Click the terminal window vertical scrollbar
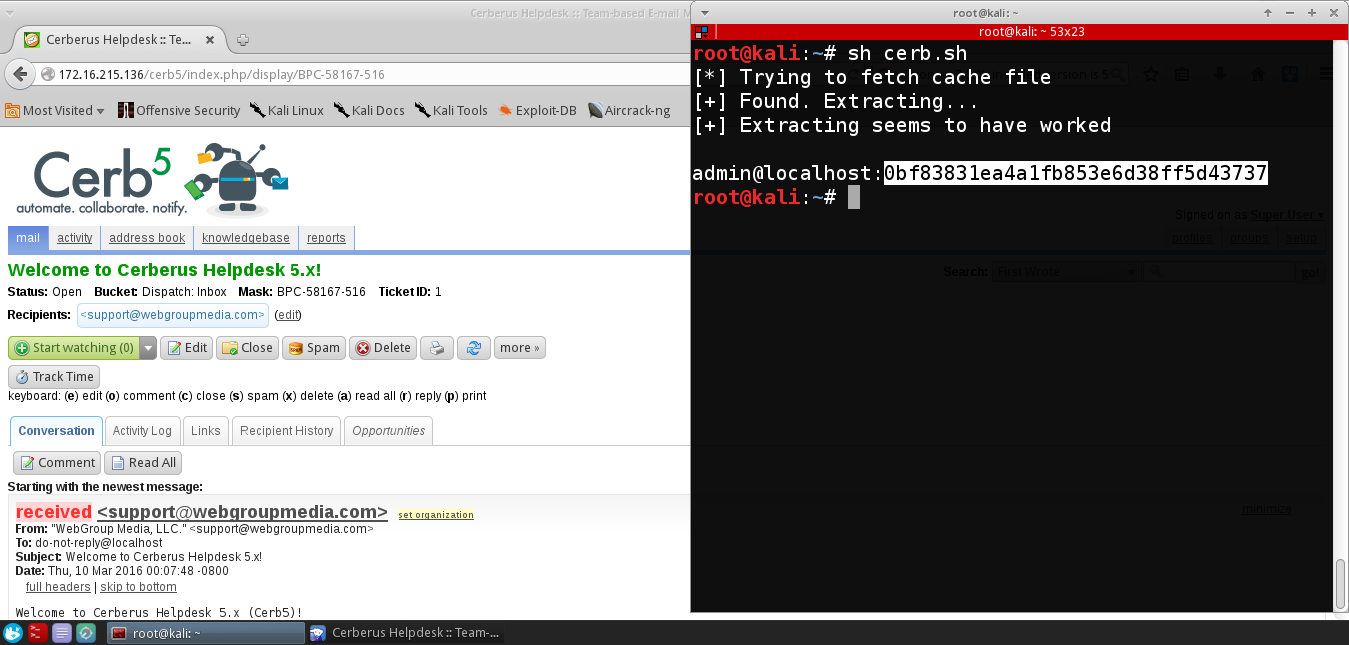1349x645 pixels. [x=1340, y=583]
